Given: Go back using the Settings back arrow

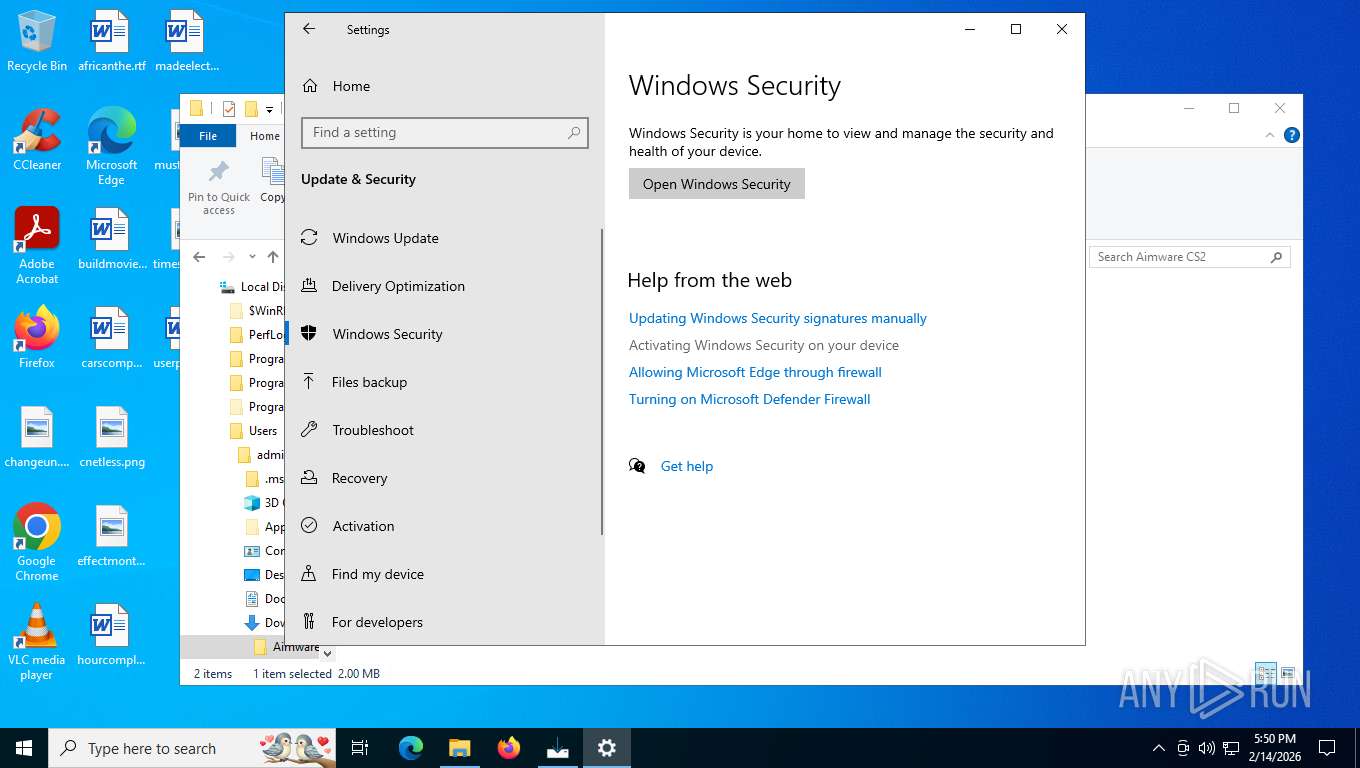Looking at the screenshot, I should [x=309, y=29].
